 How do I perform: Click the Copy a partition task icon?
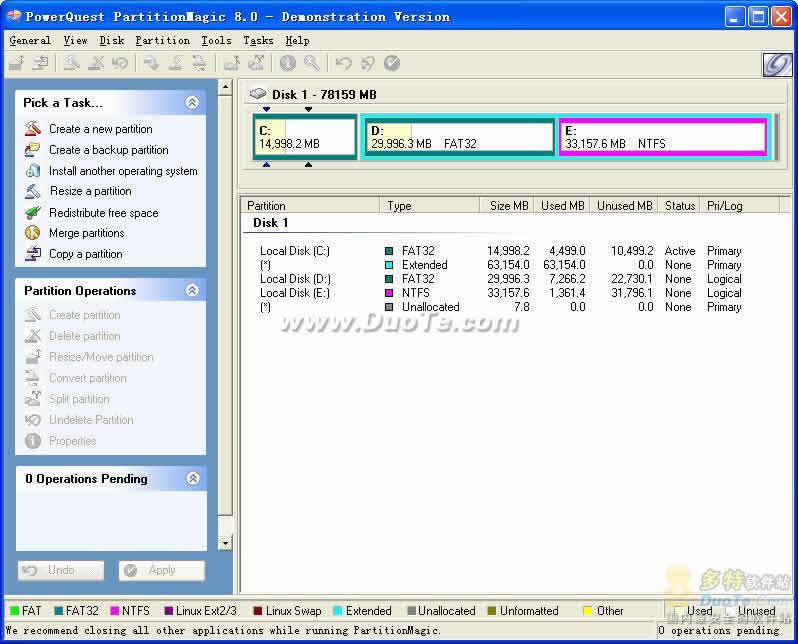[33, 254]
